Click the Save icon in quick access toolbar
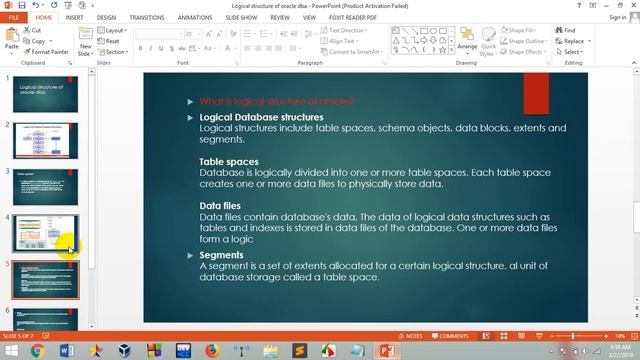Viewport: 640px width, 360px height. click(x=22, y=5)
